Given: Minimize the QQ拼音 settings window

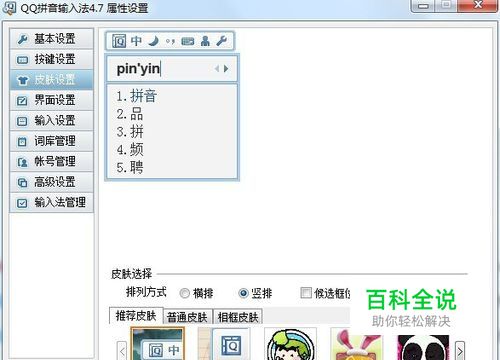Looking at the screenshot, I should 423,5.
